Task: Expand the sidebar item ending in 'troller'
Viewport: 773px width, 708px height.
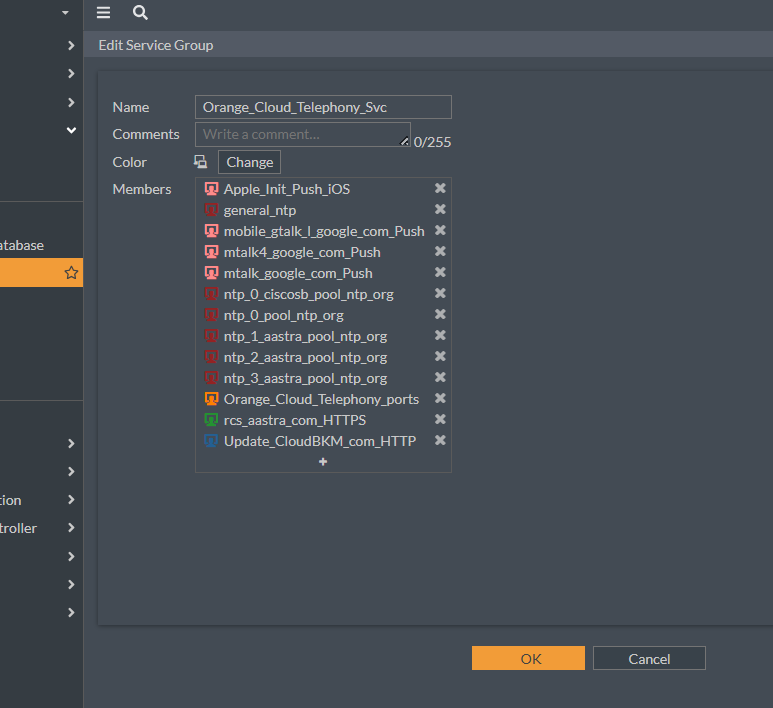Action: (71, 528)
